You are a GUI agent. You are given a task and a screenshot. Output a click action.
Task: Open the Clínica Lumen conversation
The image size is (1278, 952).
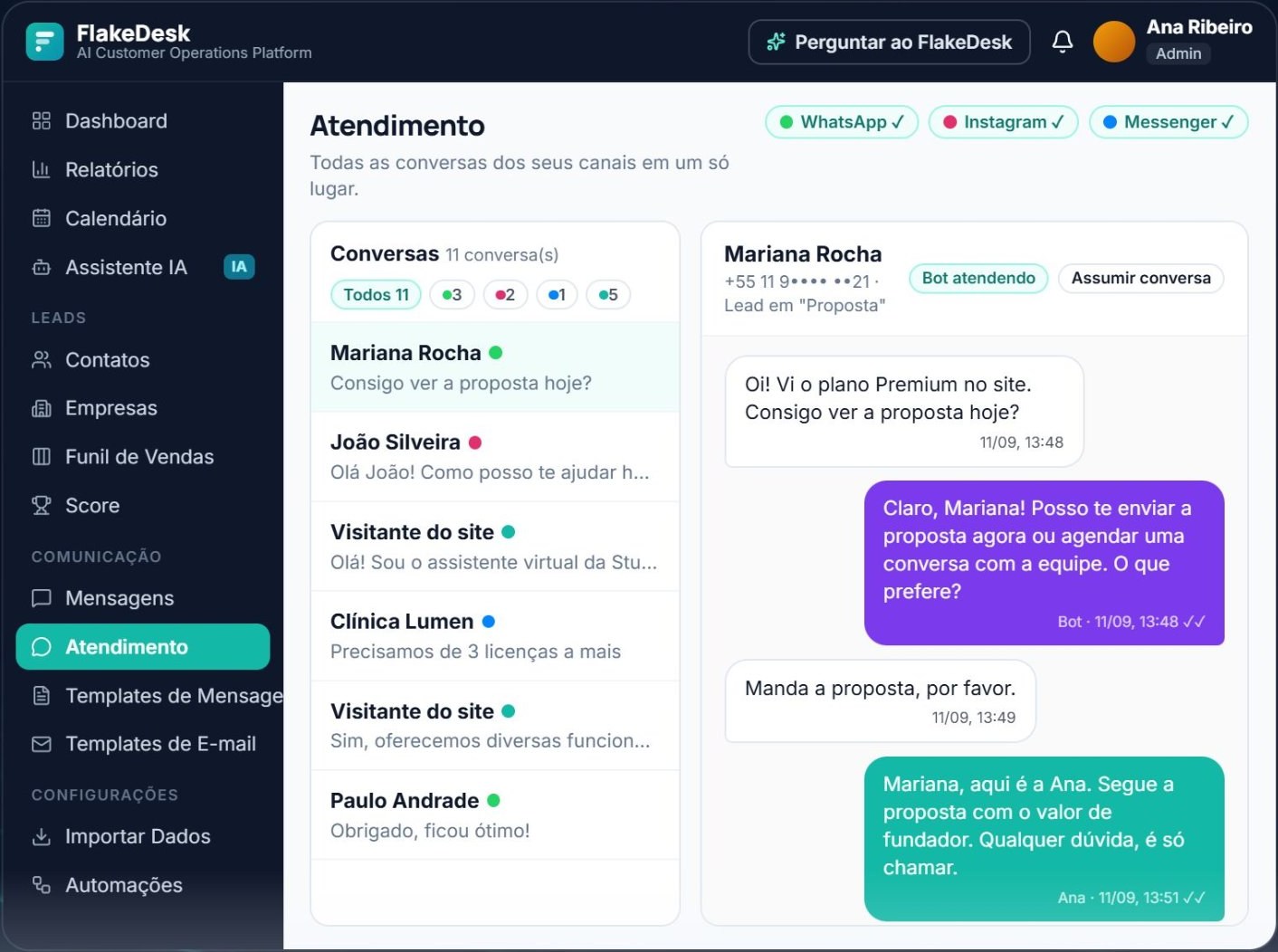click(495, 636)
